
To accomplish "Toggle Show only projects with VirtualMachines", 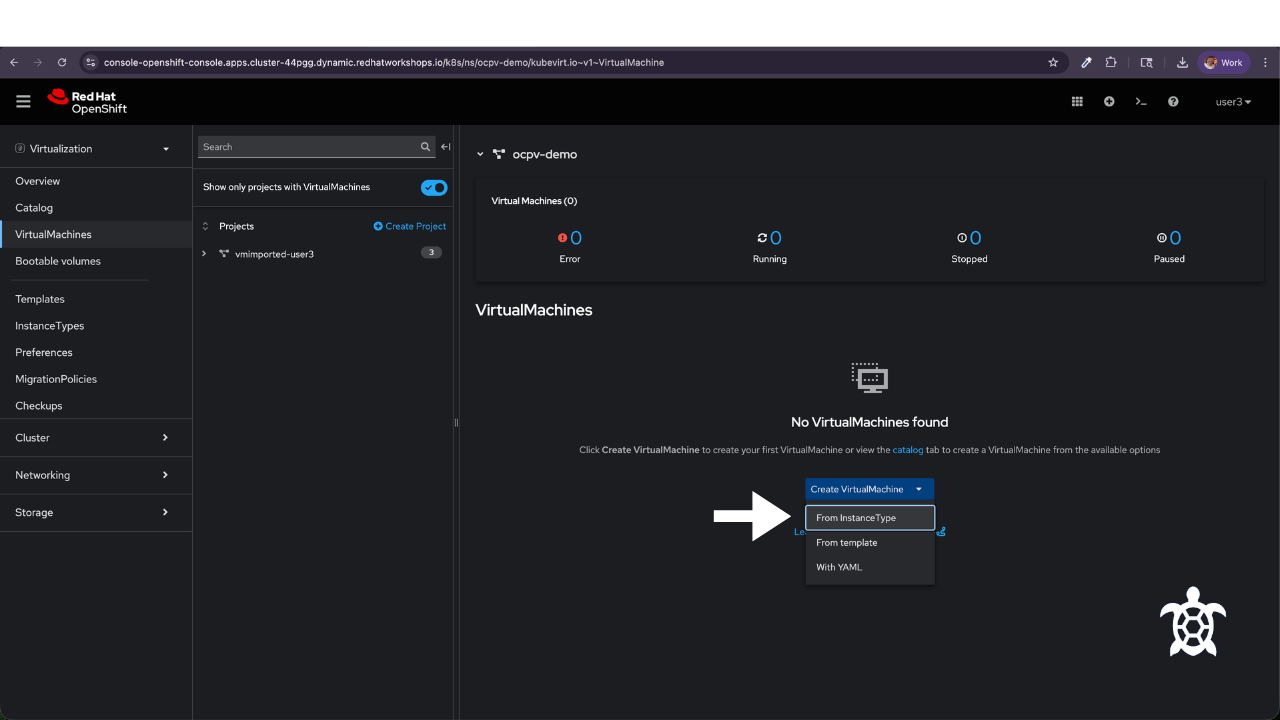I will (x=434, y=187).
